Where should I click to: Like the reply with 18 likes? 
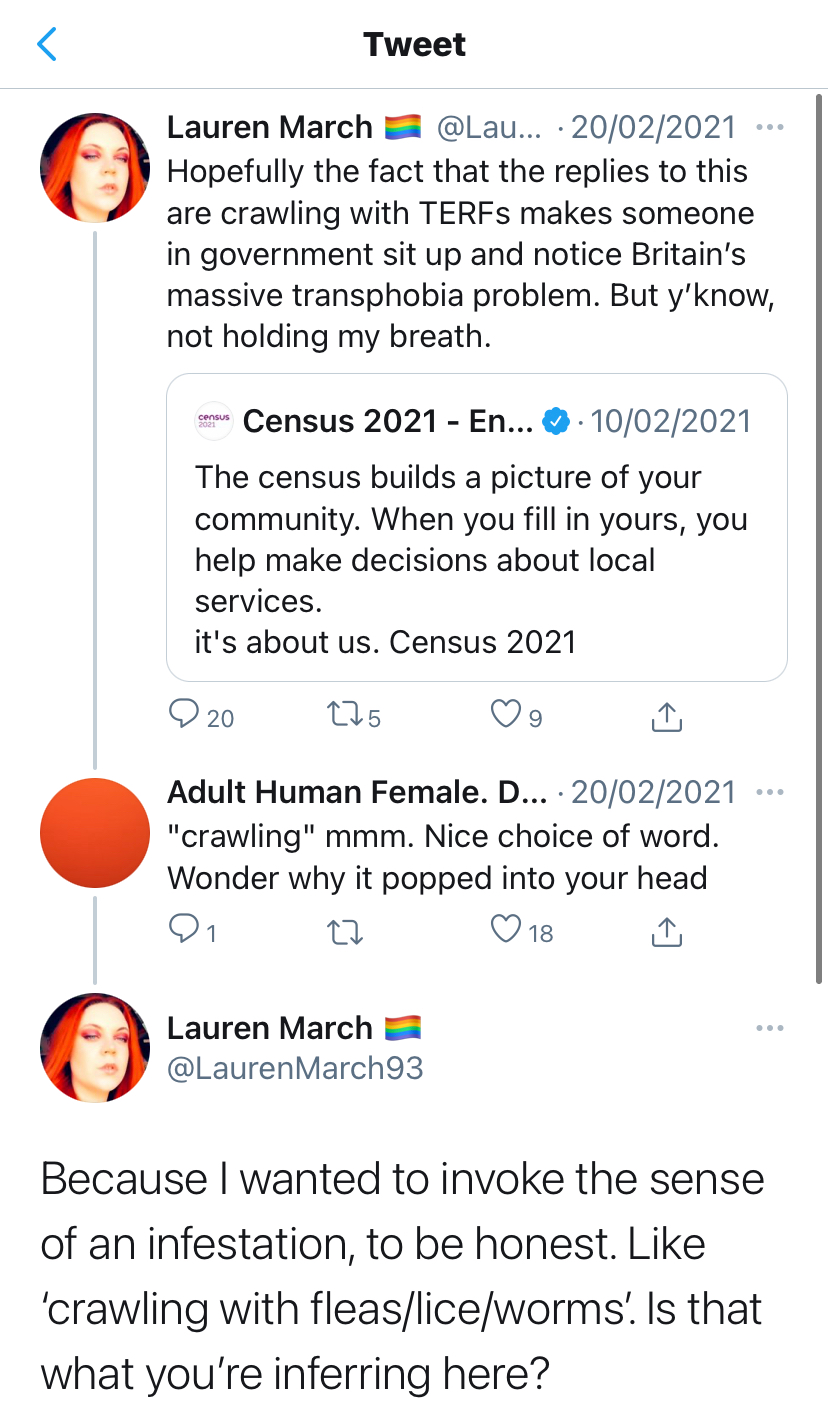507,932
